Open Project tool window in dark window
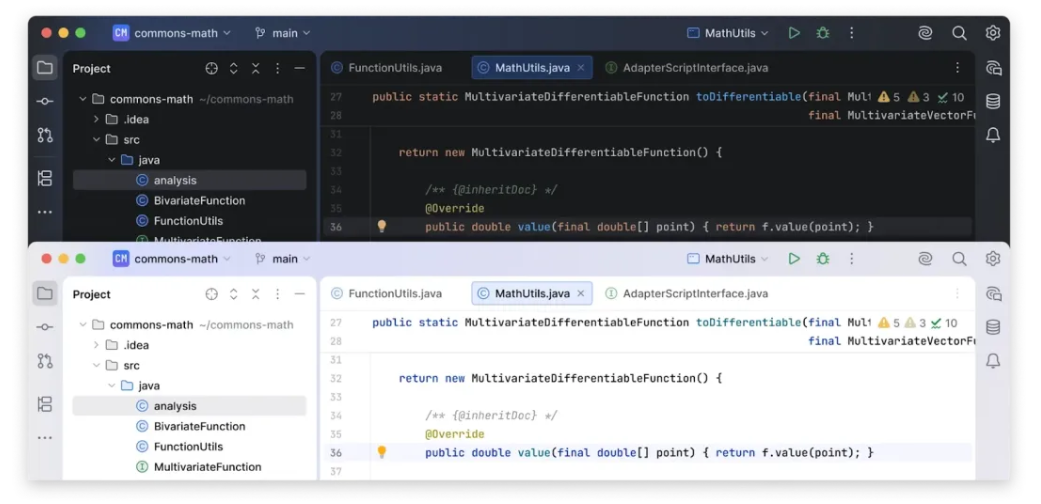The width and height of the screenshot is (1041, 504). pos(44,68)
